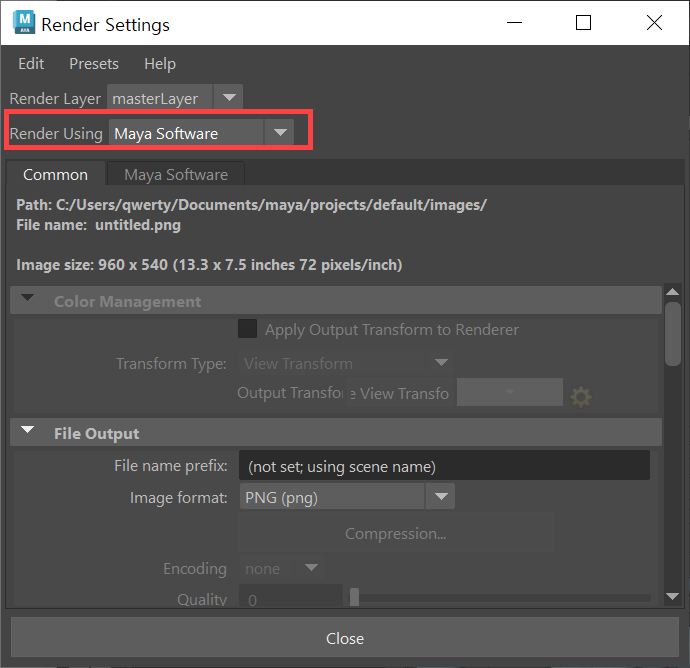
Task: Open the Transform Type dropdown
Action: (x=347, y=363)
